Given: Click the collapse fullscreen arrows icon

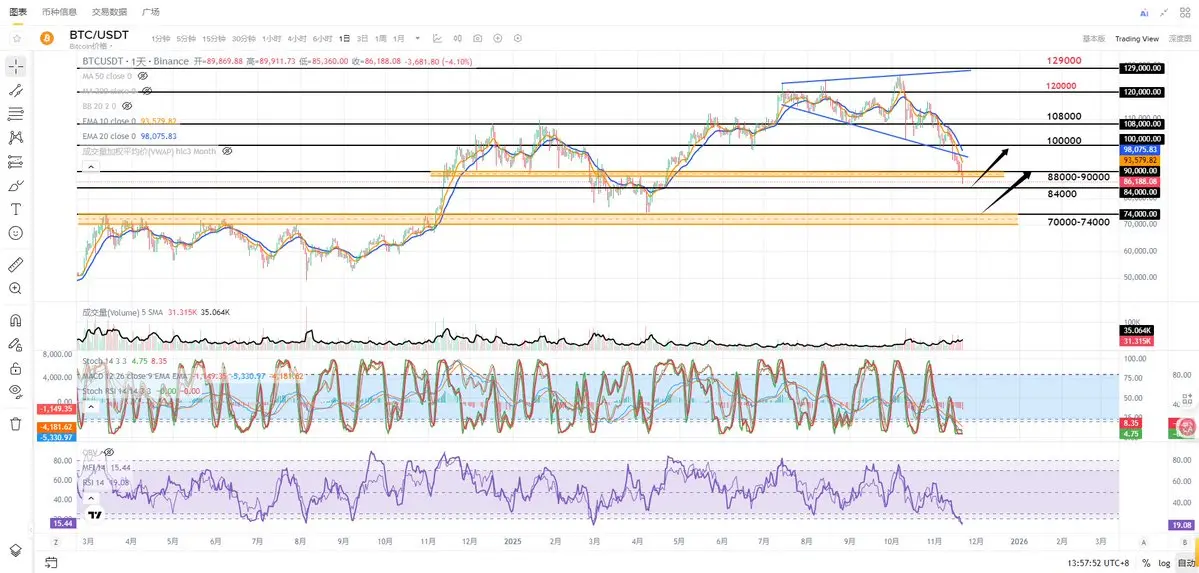Looking at the screenshot, I should (1164, 12).
